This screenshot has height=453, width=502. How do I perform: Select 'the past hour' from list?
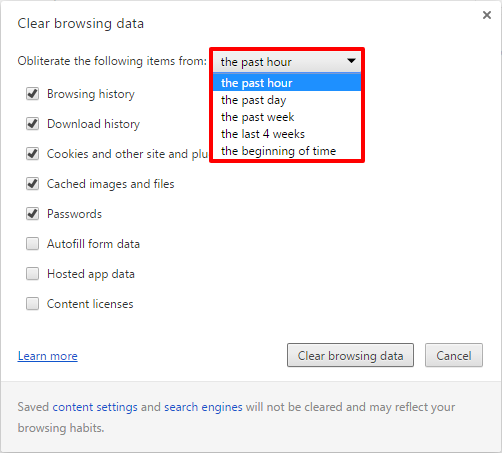(287, 83)
